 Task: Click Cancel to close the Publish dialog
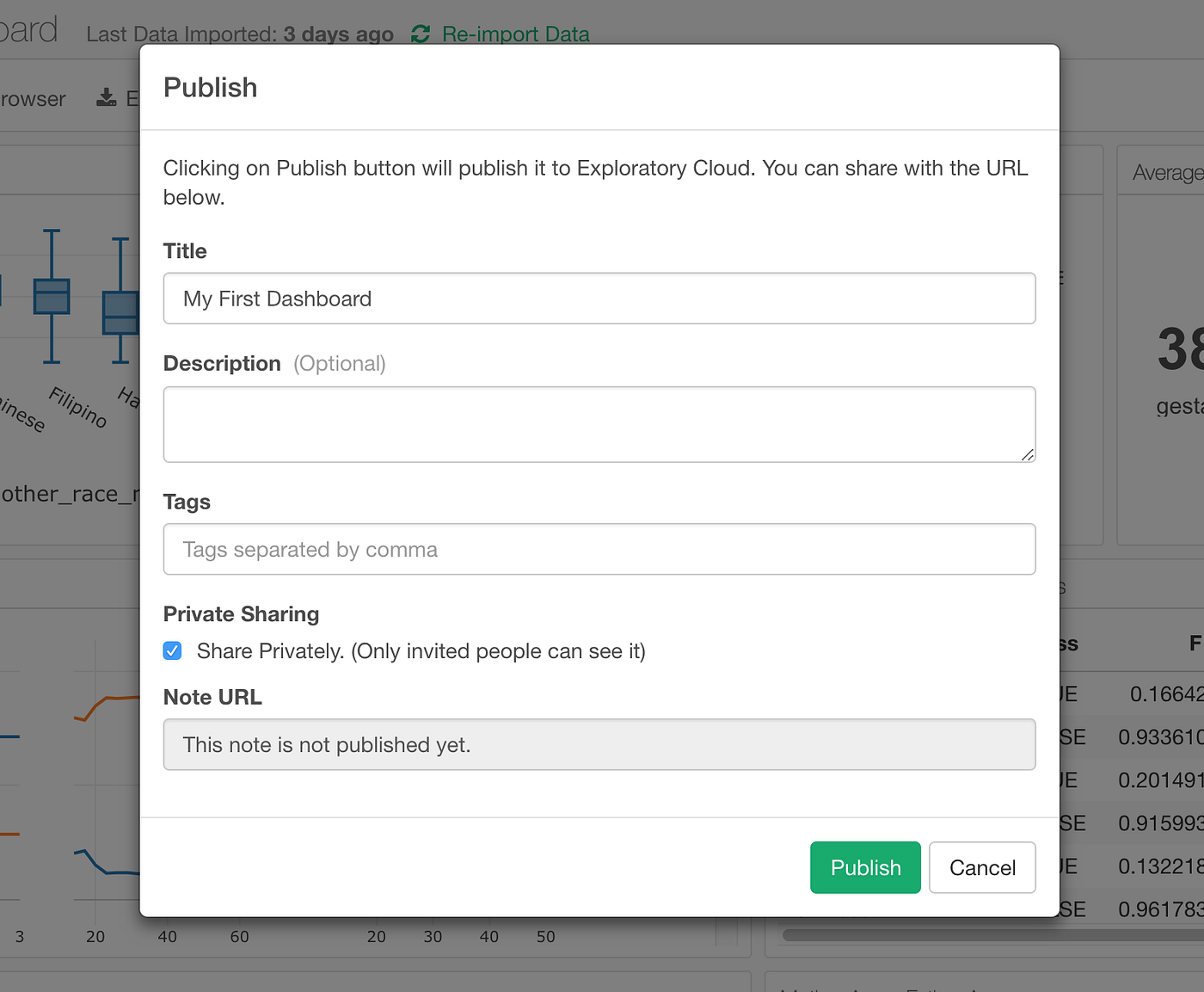982,867
